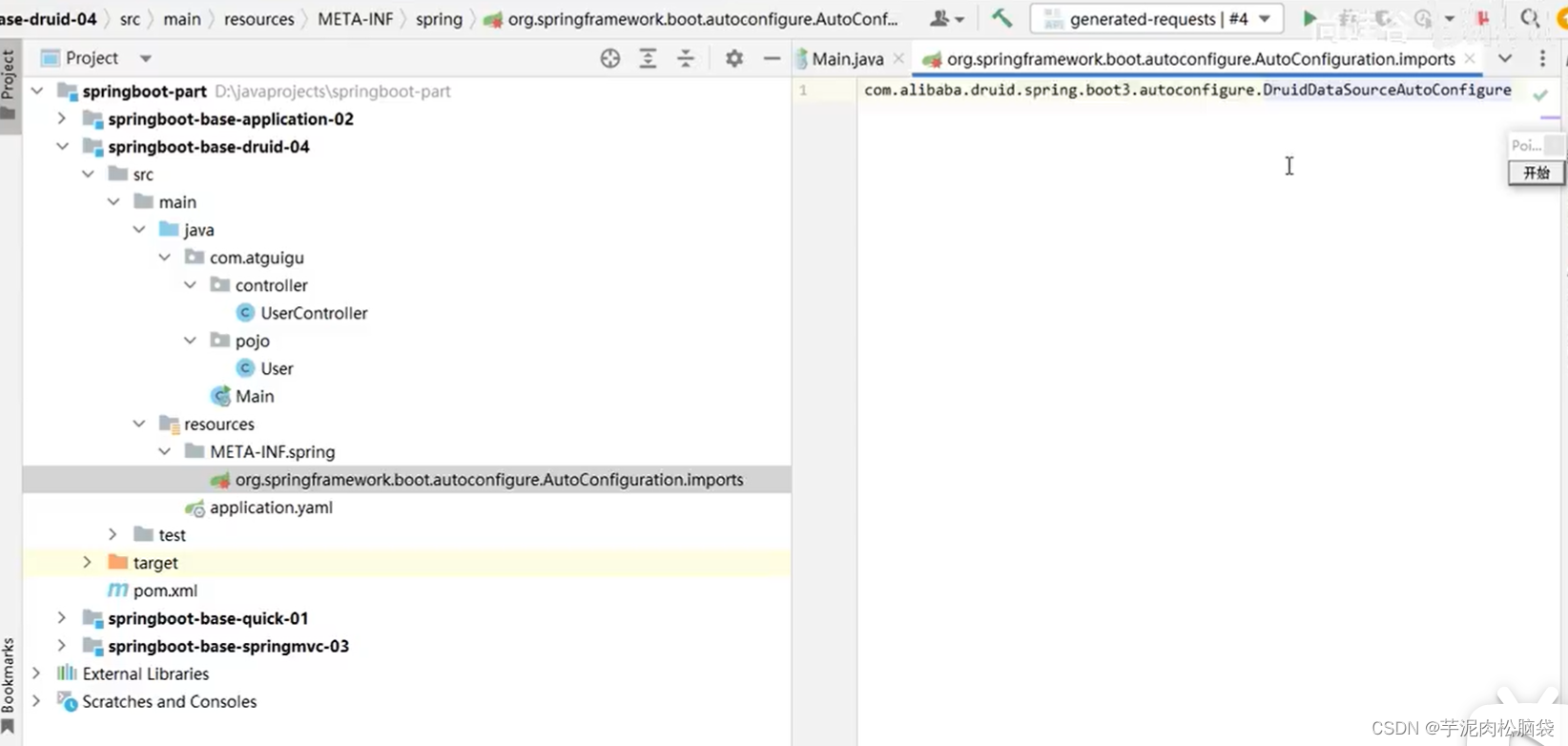
Task: Run the generated-requests configuration
Action: coord(1310,18)
